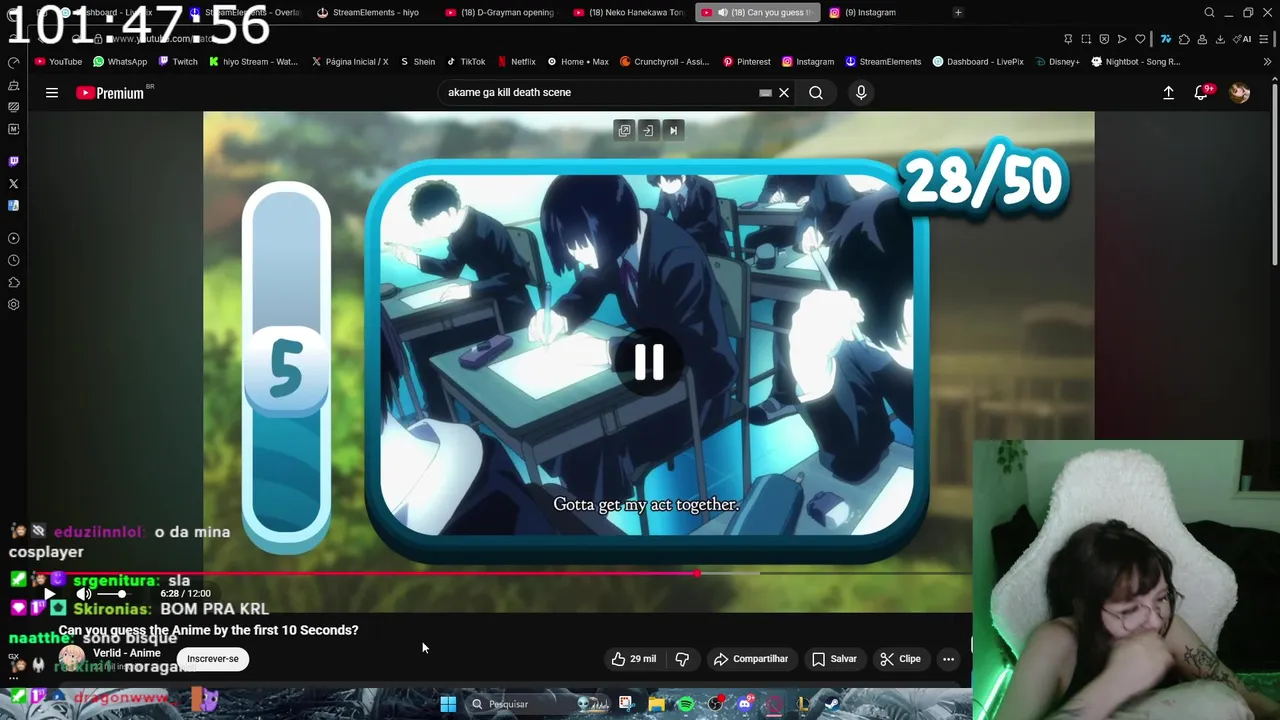Take a snapshot with the toolbar capture icon

pyautogui.click(x=1086, y=39)
